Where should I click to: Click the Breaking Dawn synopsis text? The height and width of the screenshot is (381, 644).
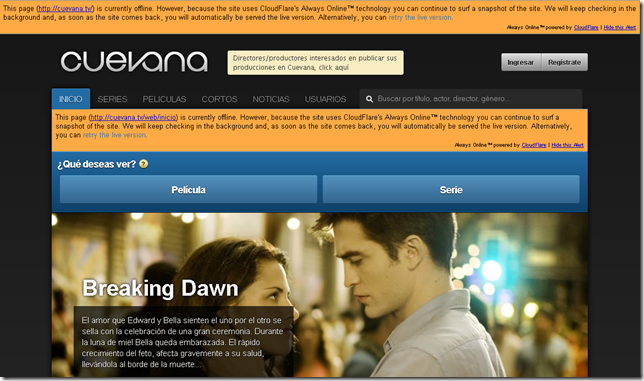point(182,342)
